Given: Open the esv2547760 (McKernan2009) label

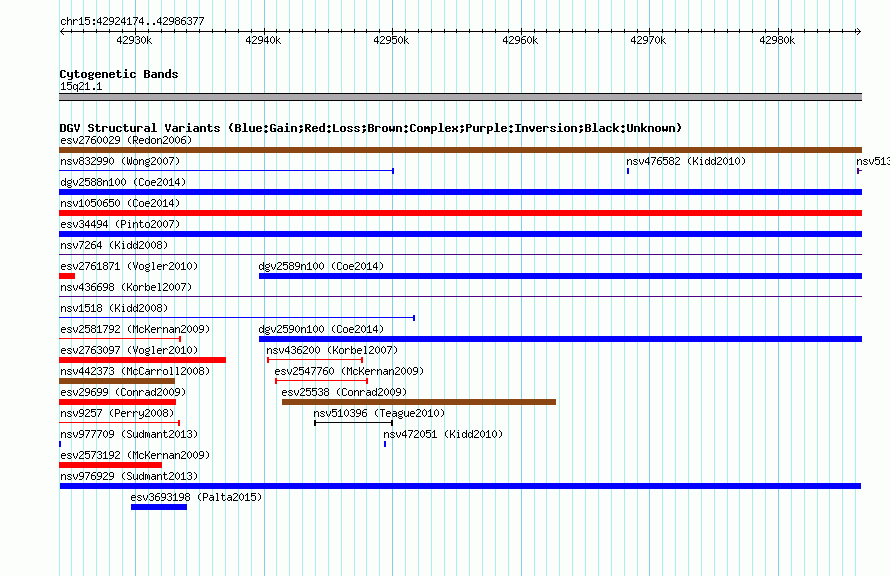Looking at the screenshot, I should [x=349, y=371].
